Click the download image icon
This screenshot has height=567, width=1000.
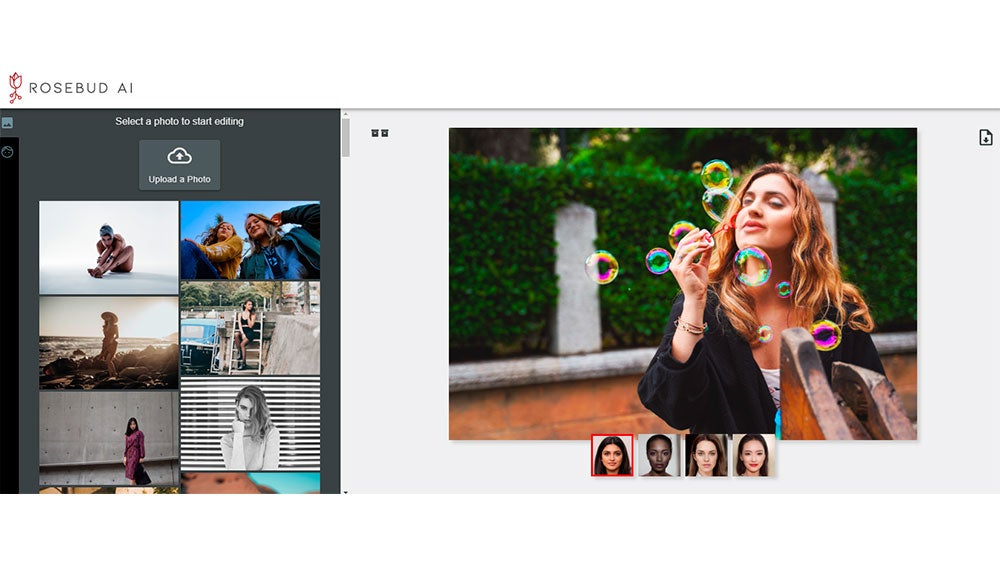click(x=985, y=138)
